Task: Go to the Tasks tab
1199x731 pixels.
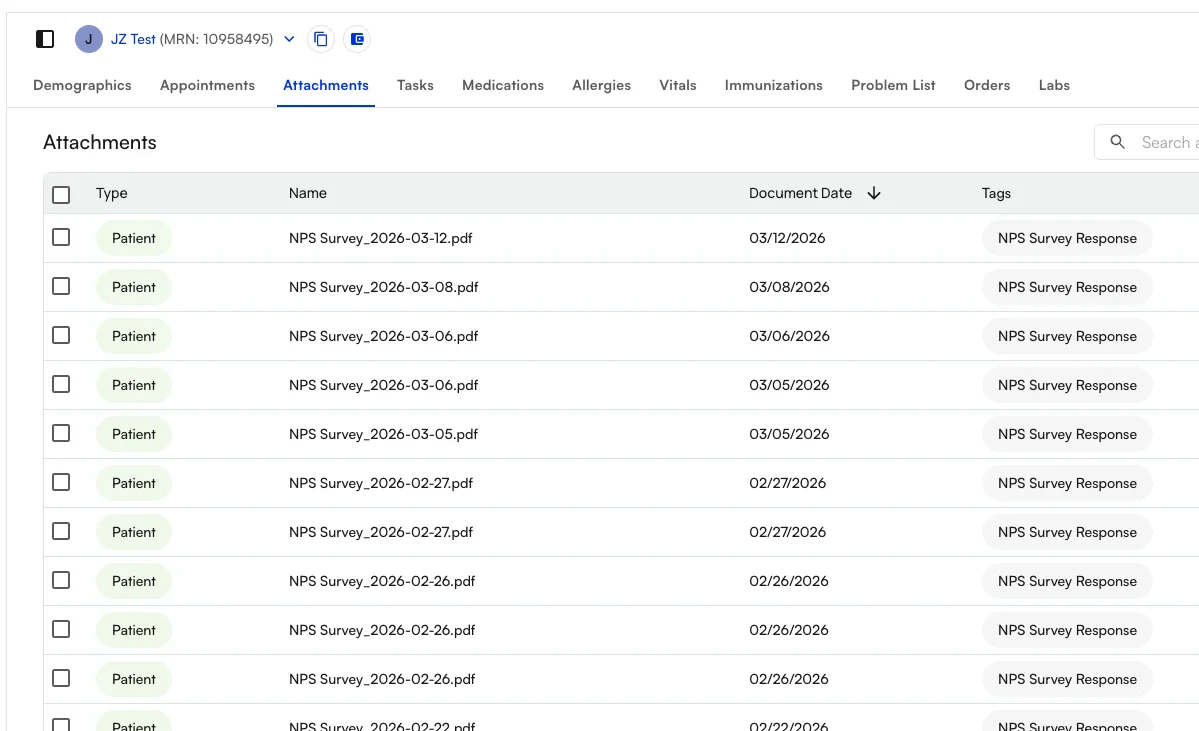Action: pos(415,85)
